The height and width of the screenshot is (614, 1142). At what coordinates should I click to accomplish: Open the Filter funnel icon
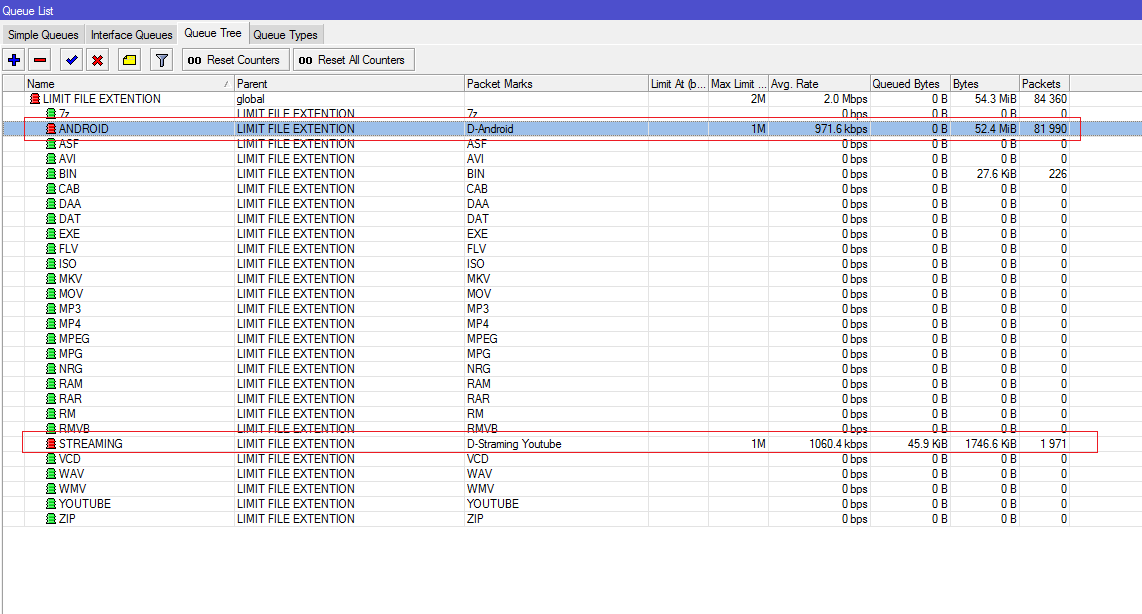(159, 59)
